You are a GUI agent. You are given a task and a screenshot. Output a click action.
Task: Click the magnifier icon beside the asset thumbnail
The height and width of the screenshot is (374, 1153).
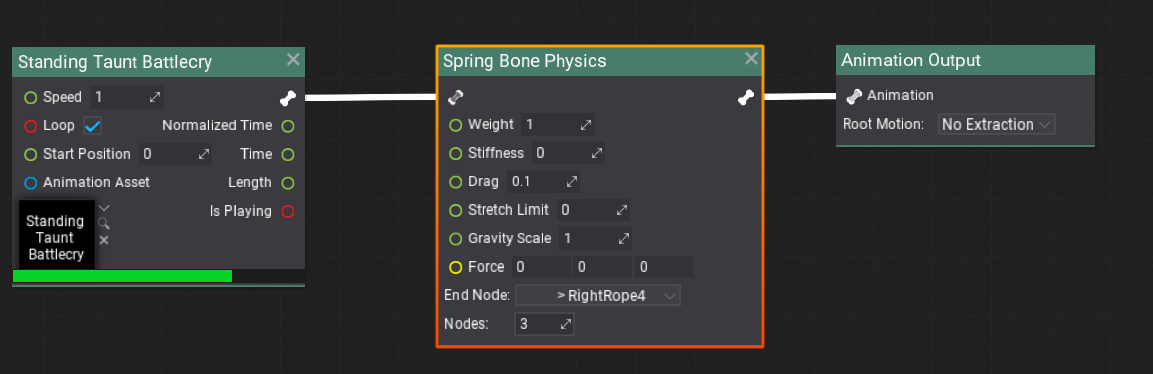coord(104,223)
